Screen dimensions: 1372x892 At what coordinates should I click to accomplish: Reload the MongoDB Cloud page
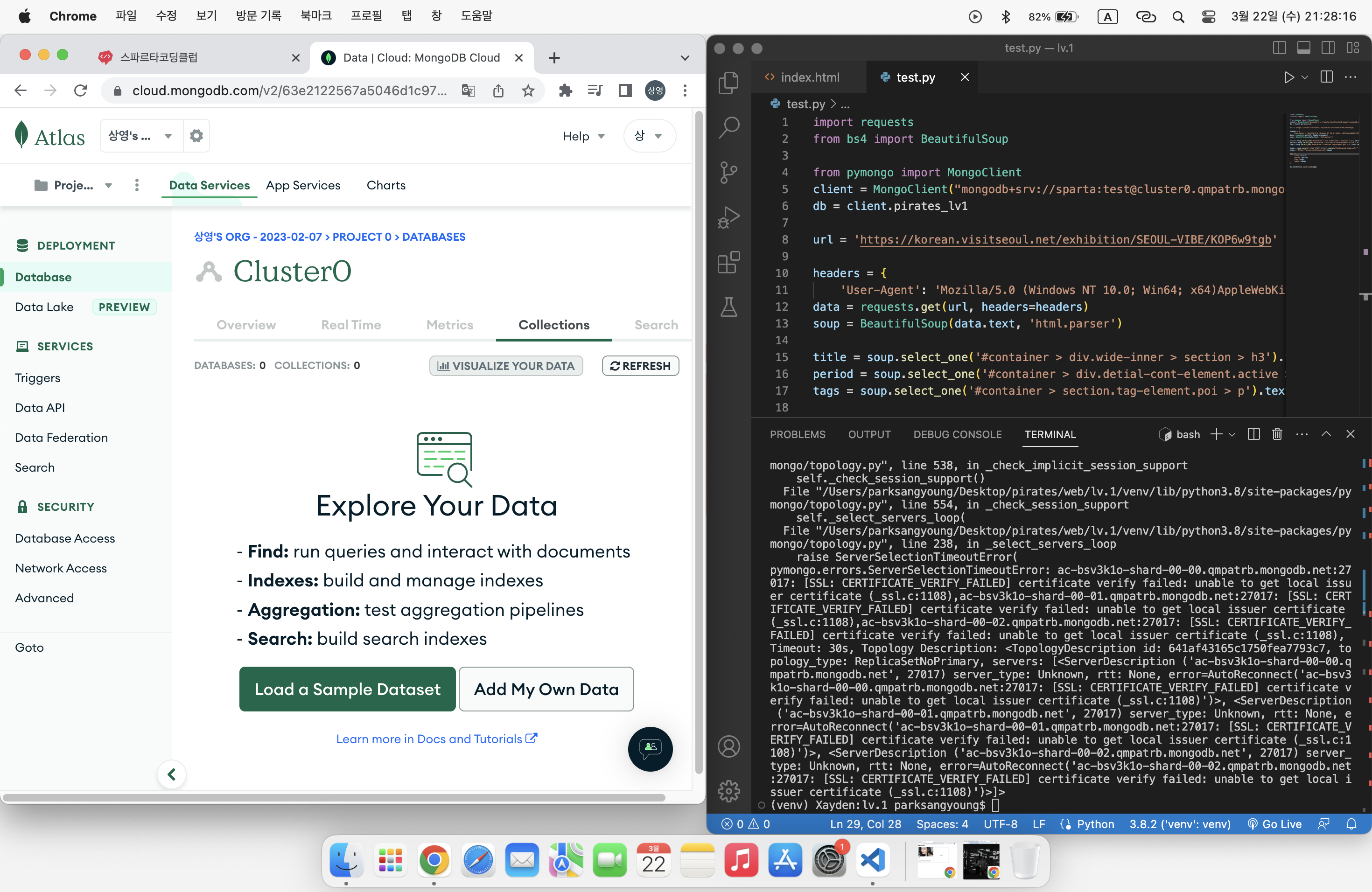pyautogui.click(x=81, y=91)
